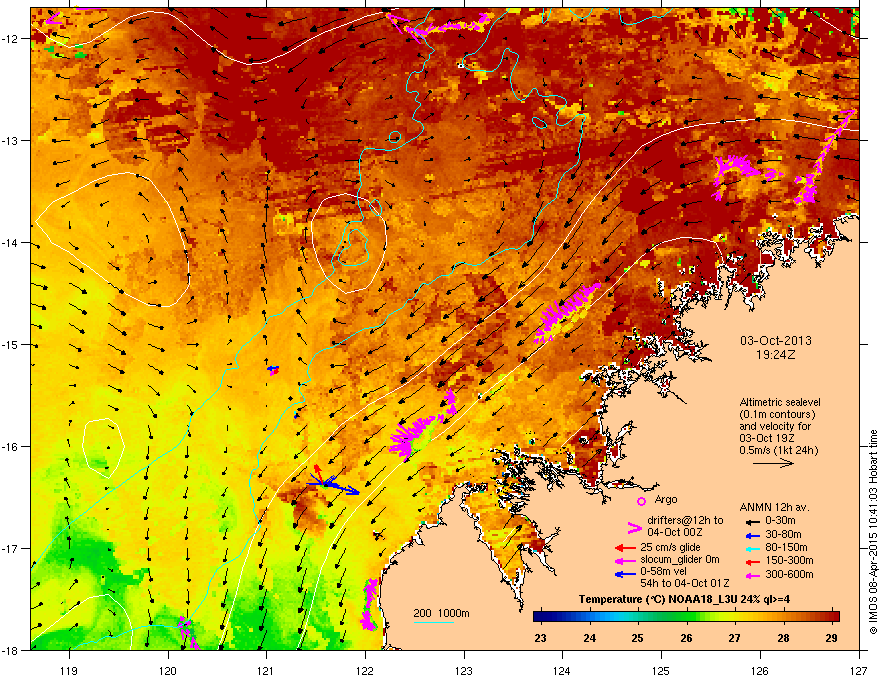Screen dimensions: 880x680
Task: Click the 123 longitude axis label
Action: click(x=464, y=670)
